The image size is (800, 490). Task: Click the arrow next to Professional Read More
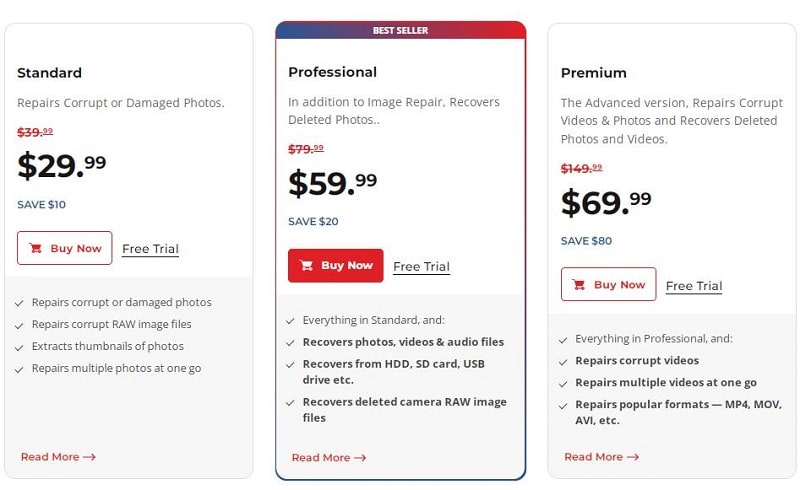click(x=360, y=458)
